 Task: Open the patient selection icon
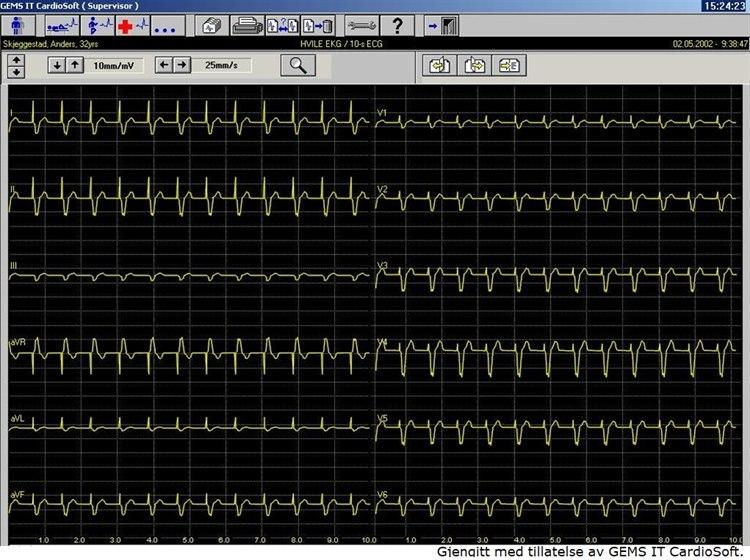[x=18, y=25]
